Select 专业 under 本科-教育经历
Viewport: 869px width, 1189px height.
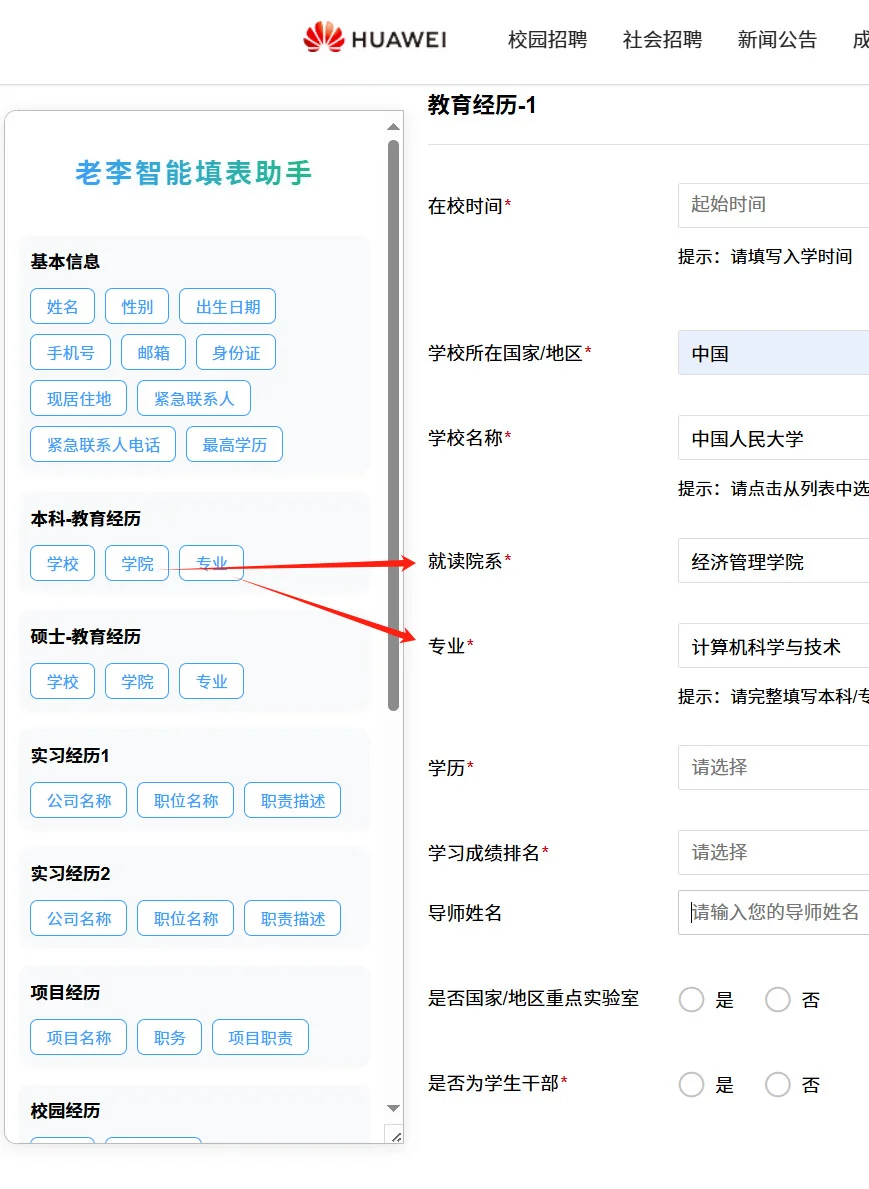212,563
